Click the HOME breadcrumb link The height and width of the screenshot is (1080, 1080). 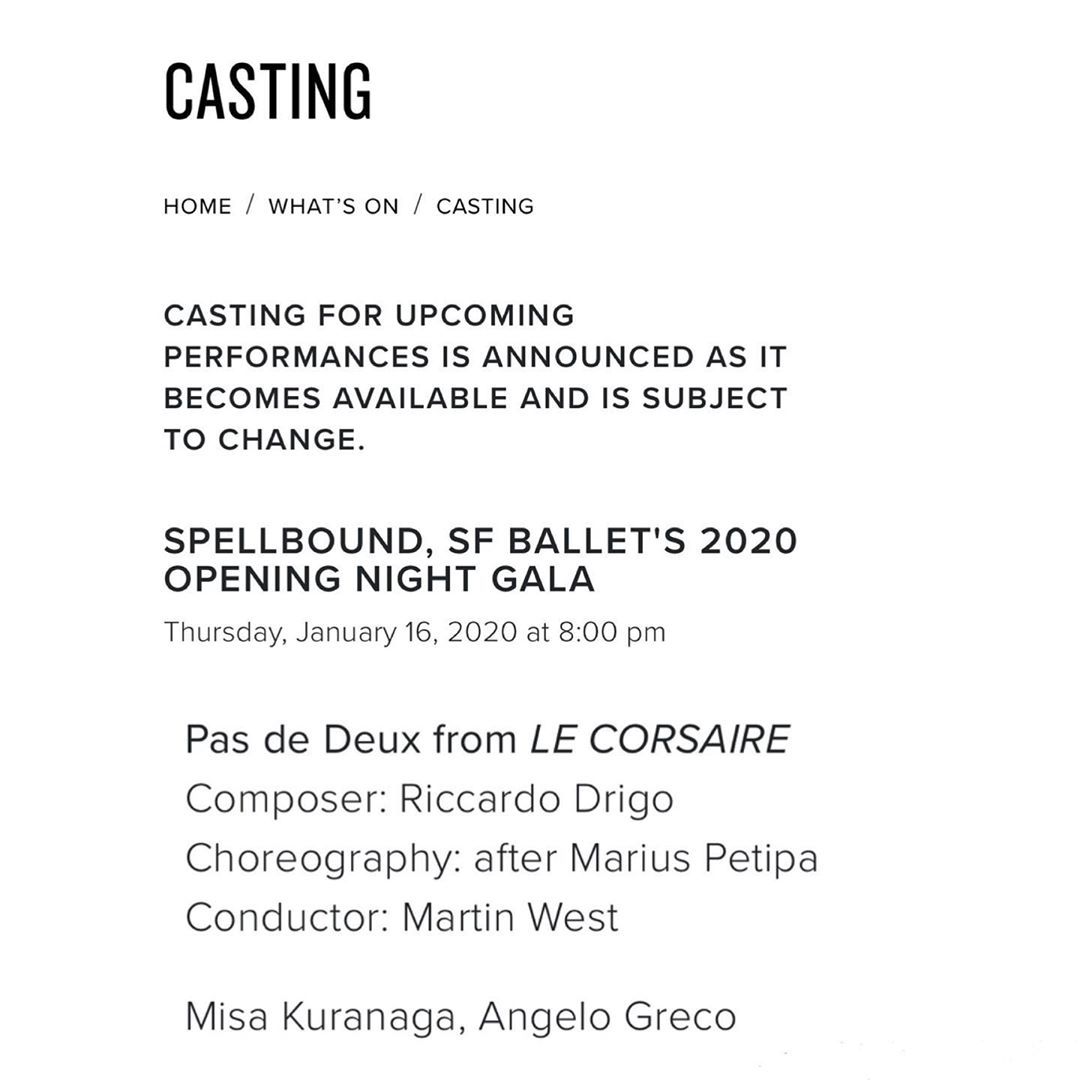tap(197, 207)
